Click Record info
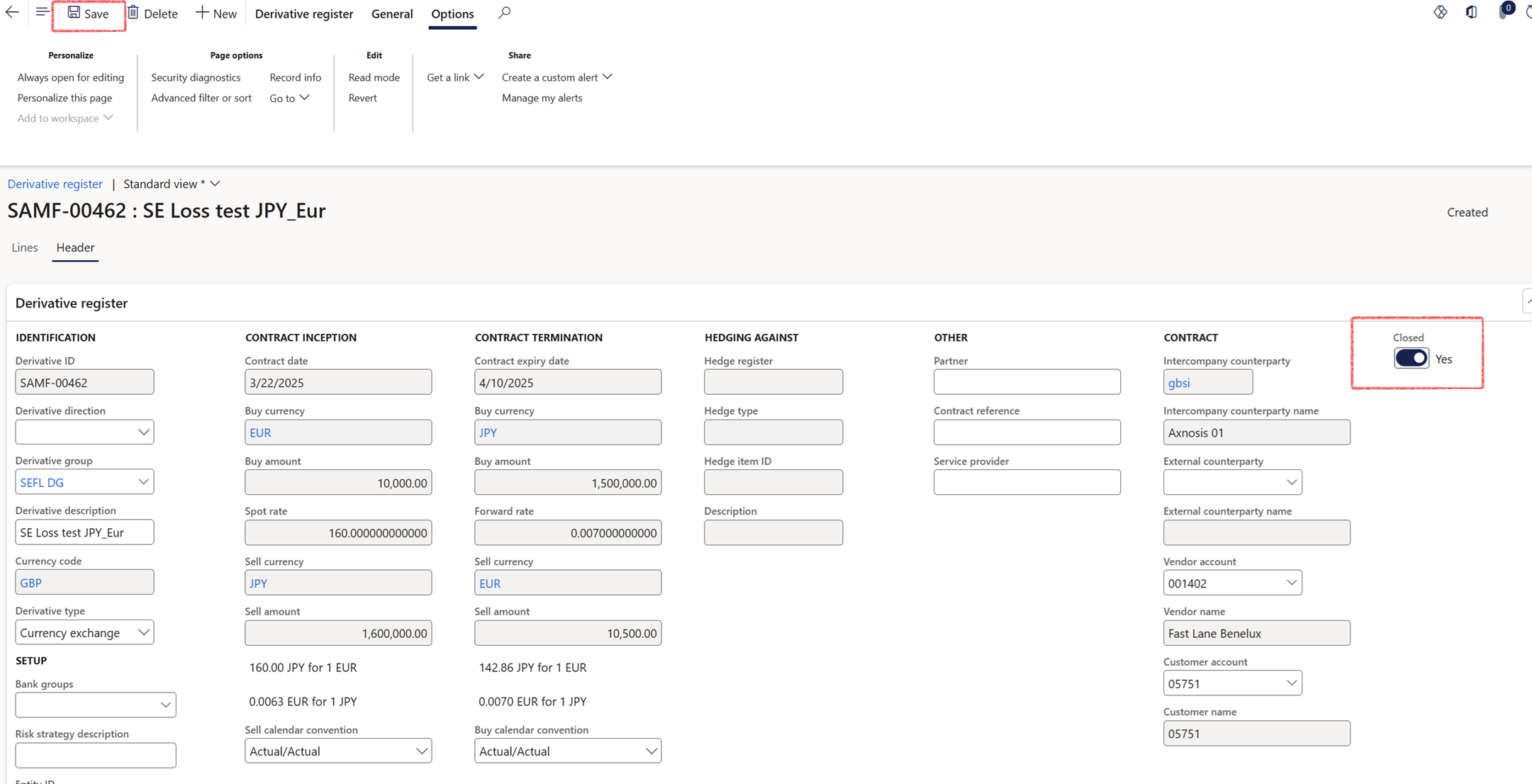Image resolution: width=1532 pixels, height=784 pixels. [296, 77]
